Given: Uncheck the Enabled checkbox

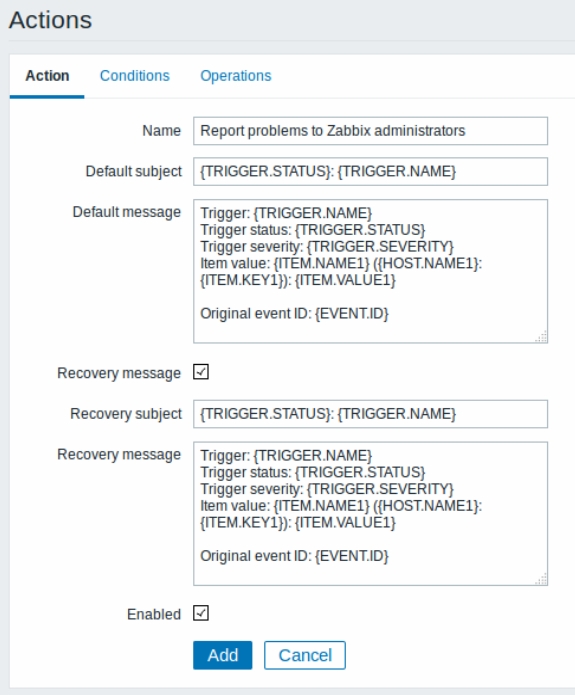Looking at the screenshot, I should pyautogui.click(x=201, y=613).
